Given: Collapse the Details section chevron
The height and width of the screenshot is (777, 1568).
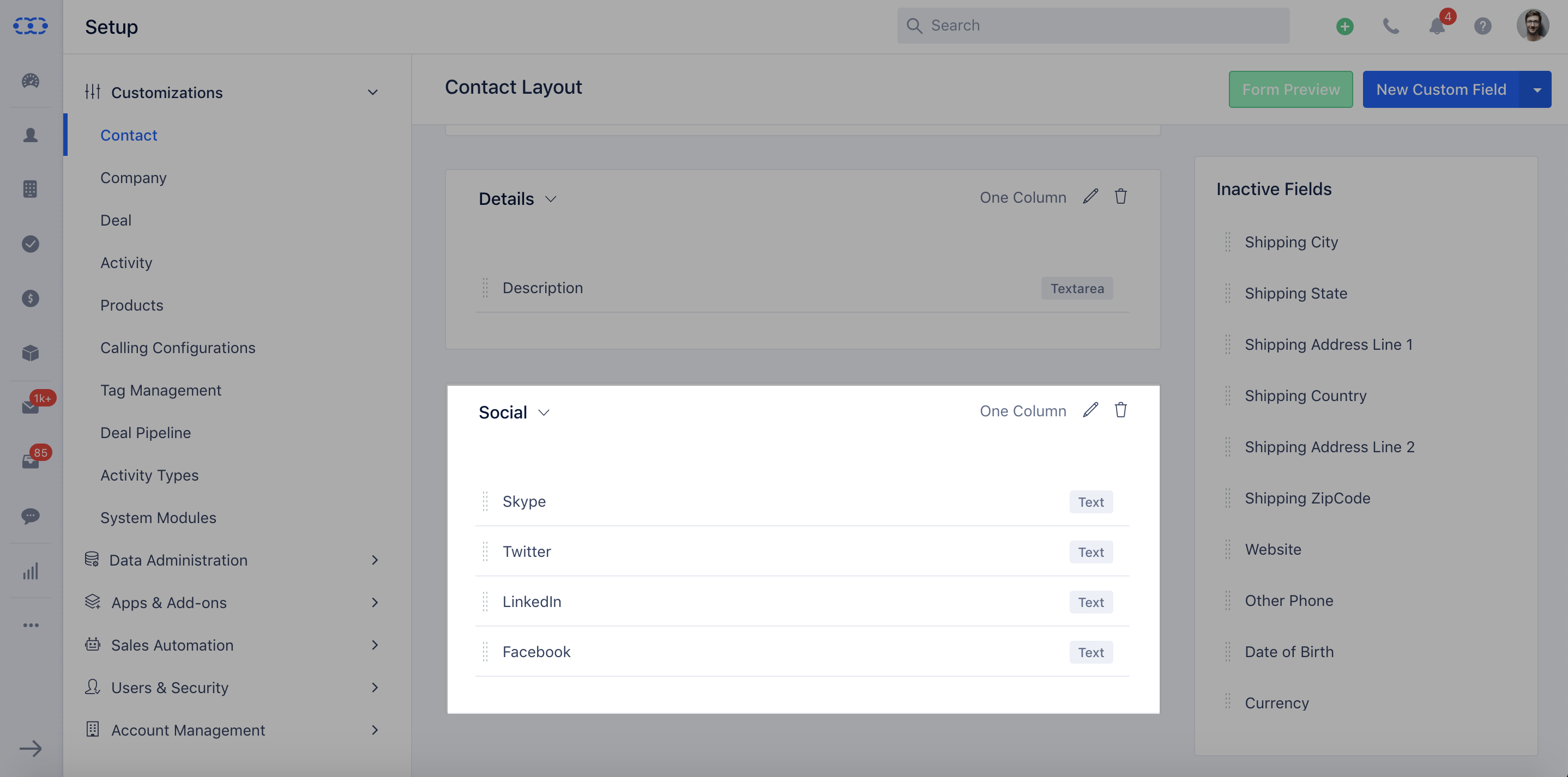Looking at the screenshot, I should click(550, 199).
